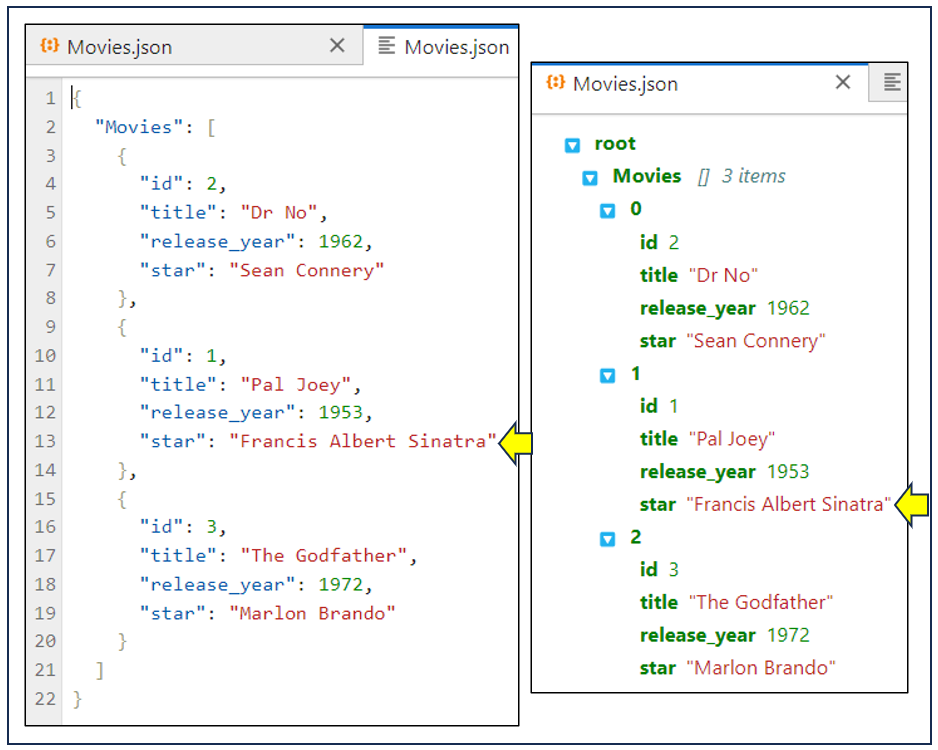The image size is (938, 750).
Task: Select release_year 1972 in tree view
Action: pos(788,635)
